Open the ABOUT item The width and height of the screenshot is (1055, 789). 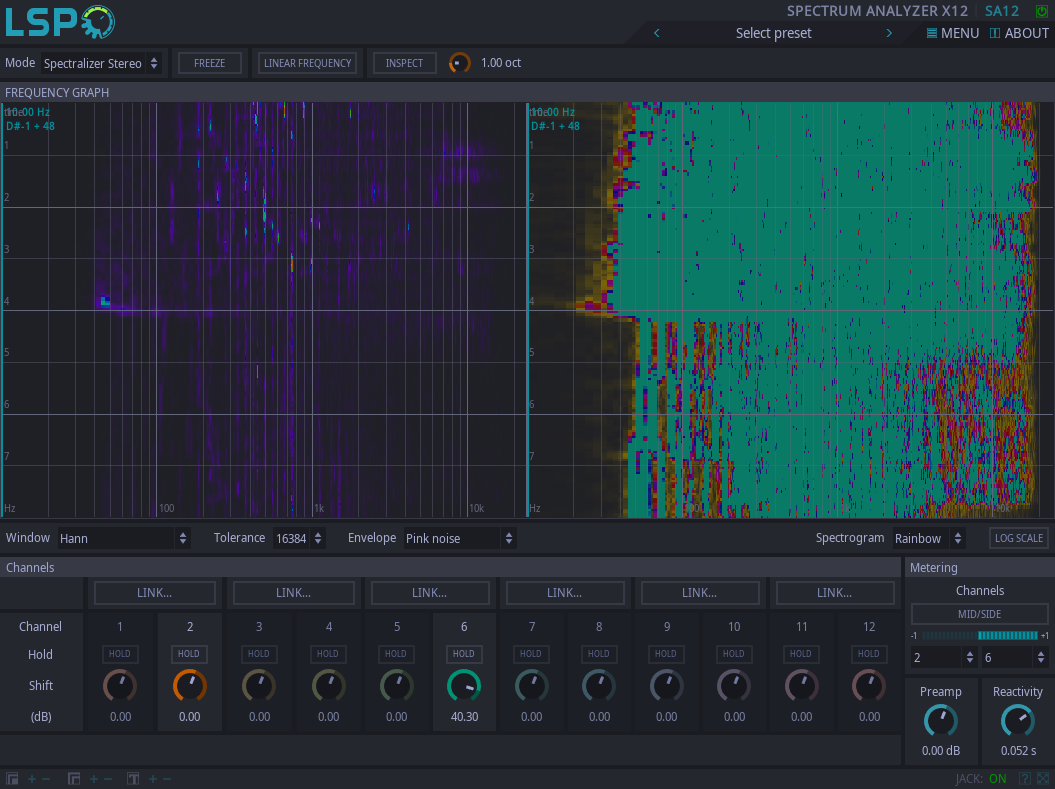coord(1019,33)
